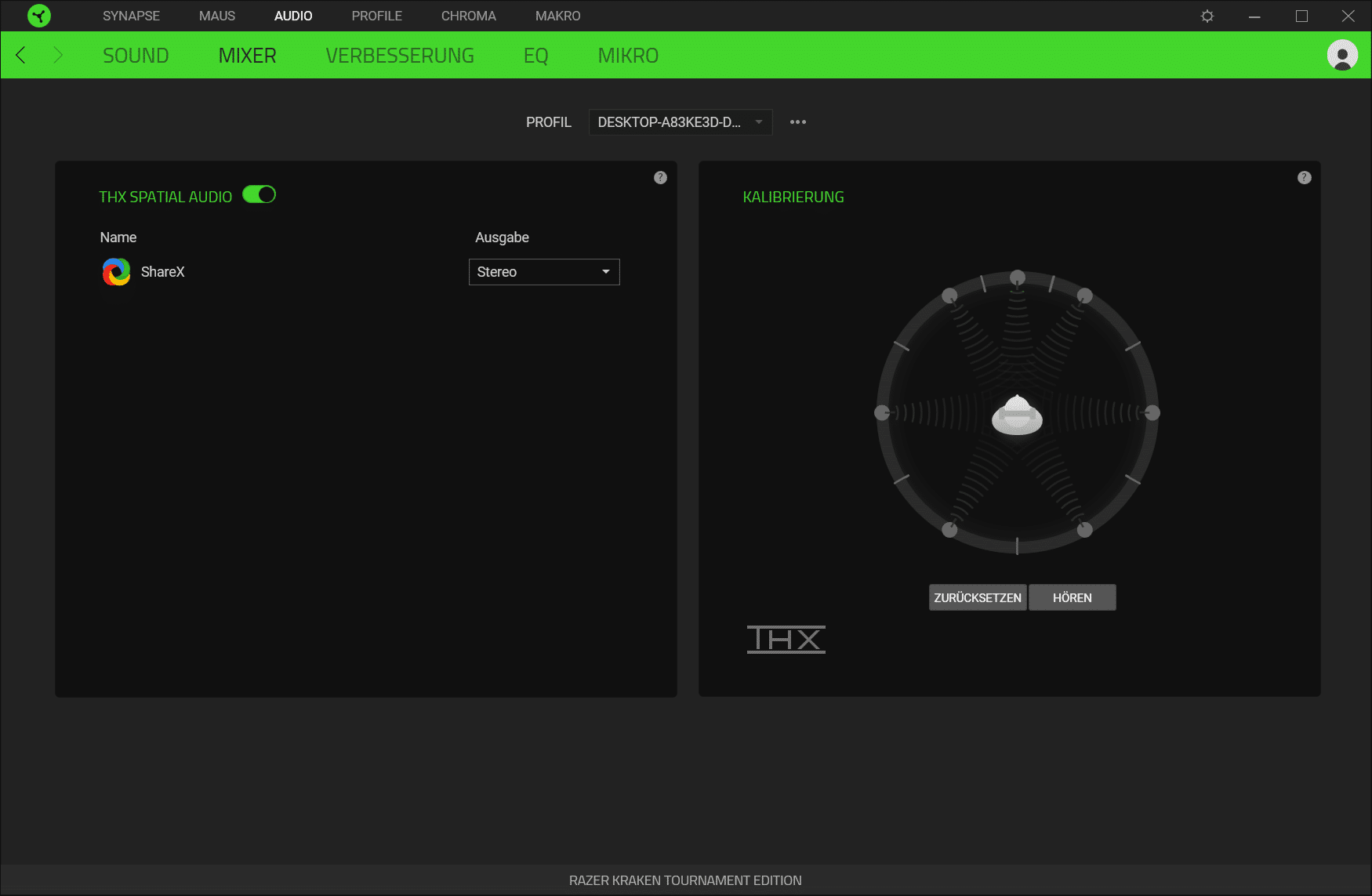Switch to the EQ tab
1372x896 pixels.
click(535, 56)
